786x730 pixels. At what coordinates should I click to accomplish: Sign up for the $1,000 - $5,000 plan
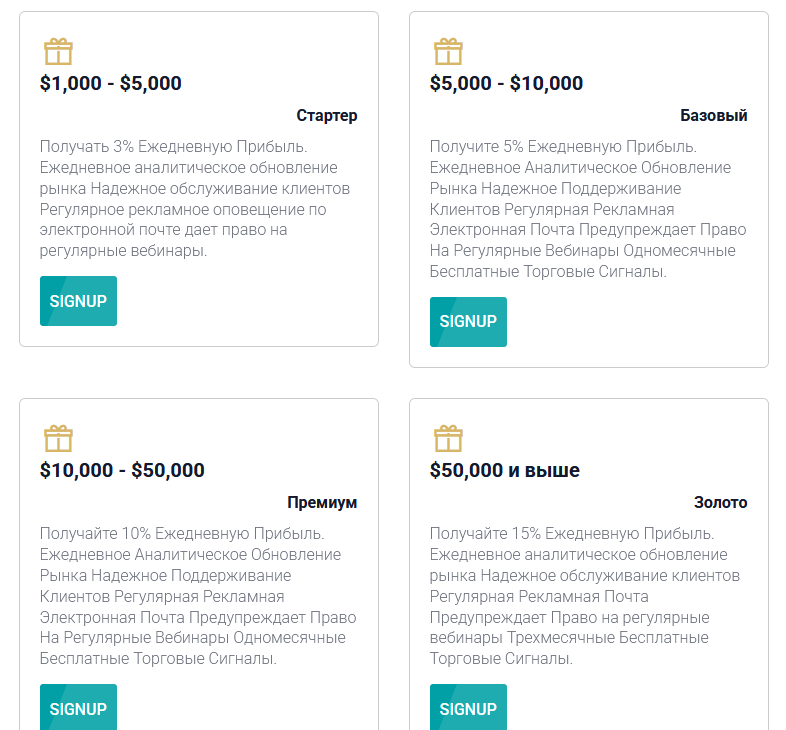coord(78,301)
